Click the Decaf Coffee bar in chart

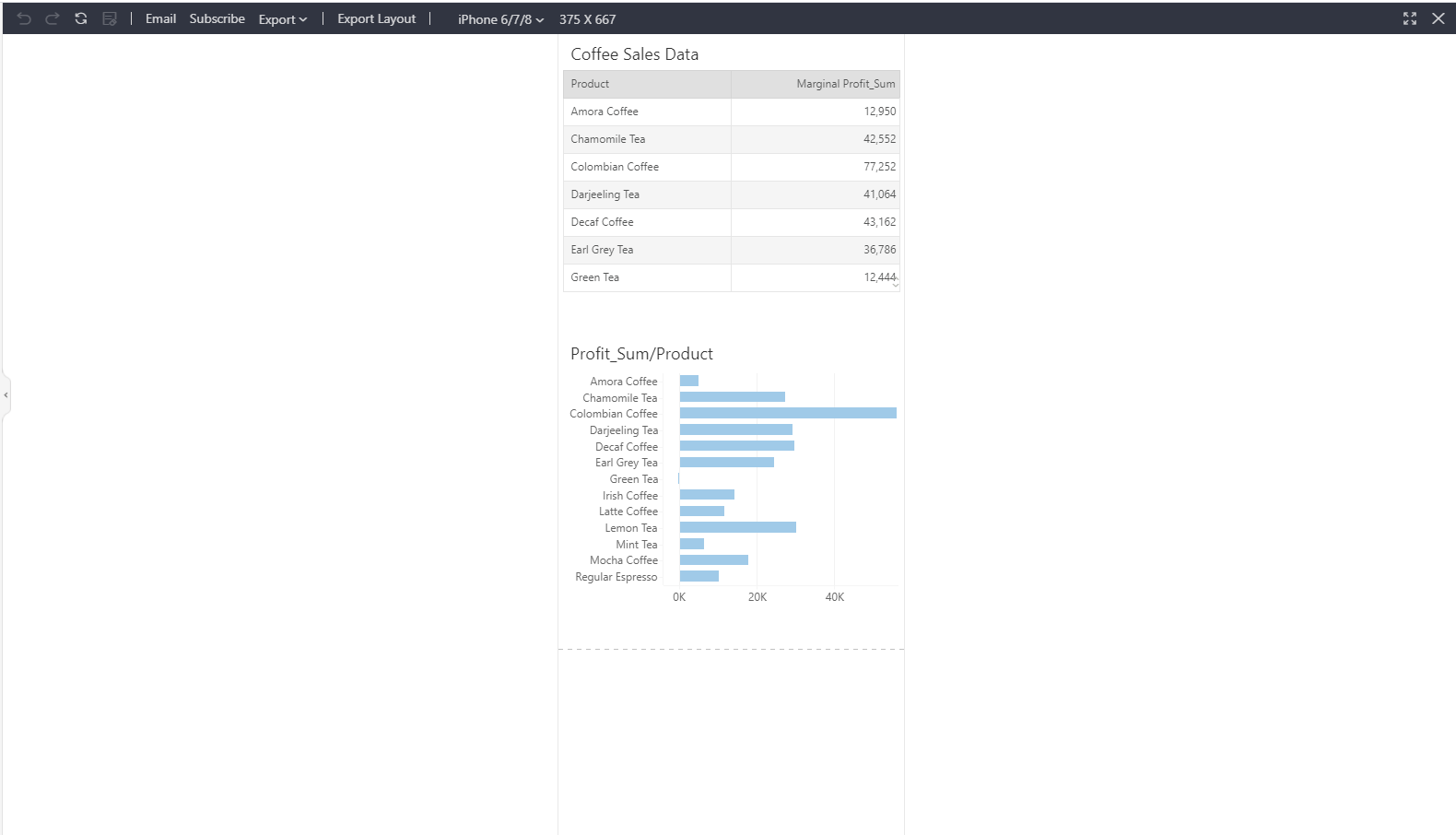[737, 446]
